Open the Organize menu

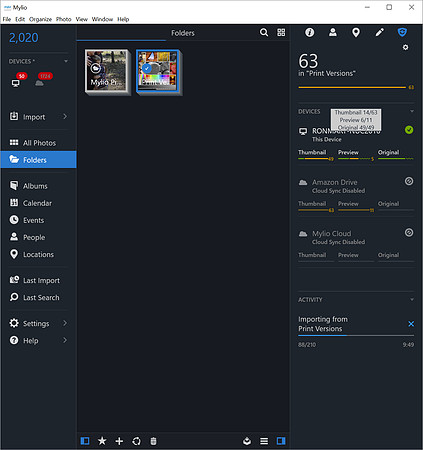coord(40,19)
